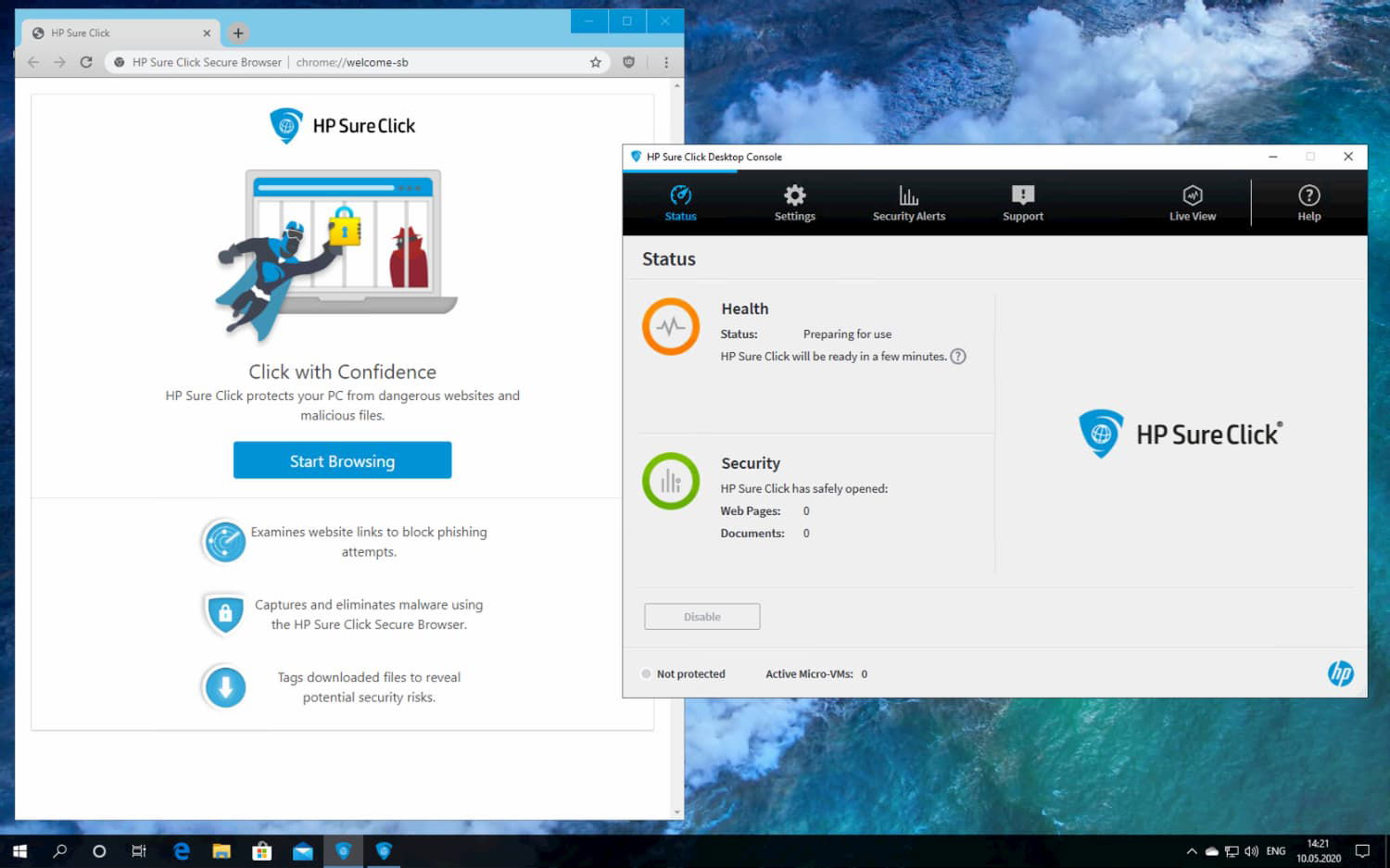Click the browser refresh button
1390x868 pixels.
pyautogui.click(x=86, y=62)
